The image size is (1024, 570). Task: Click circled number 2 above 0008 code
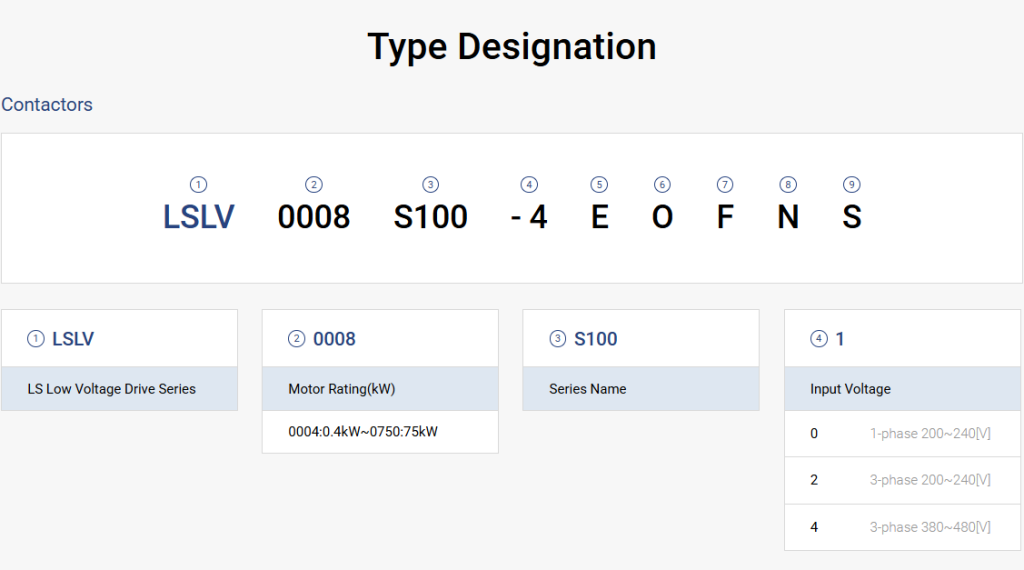(x=313, y=185)
